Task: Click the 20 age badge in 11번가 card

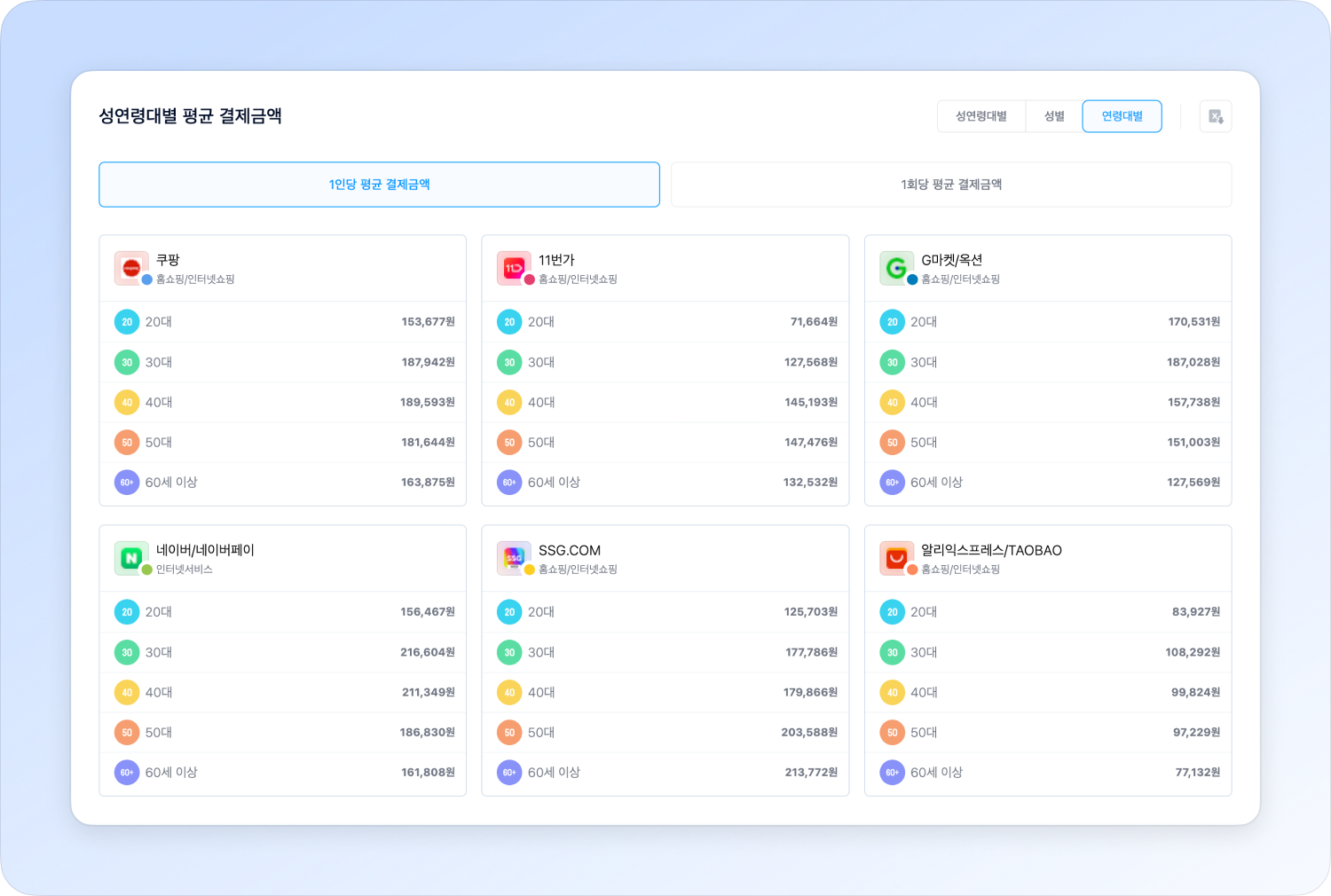Action: coord(509,322)
